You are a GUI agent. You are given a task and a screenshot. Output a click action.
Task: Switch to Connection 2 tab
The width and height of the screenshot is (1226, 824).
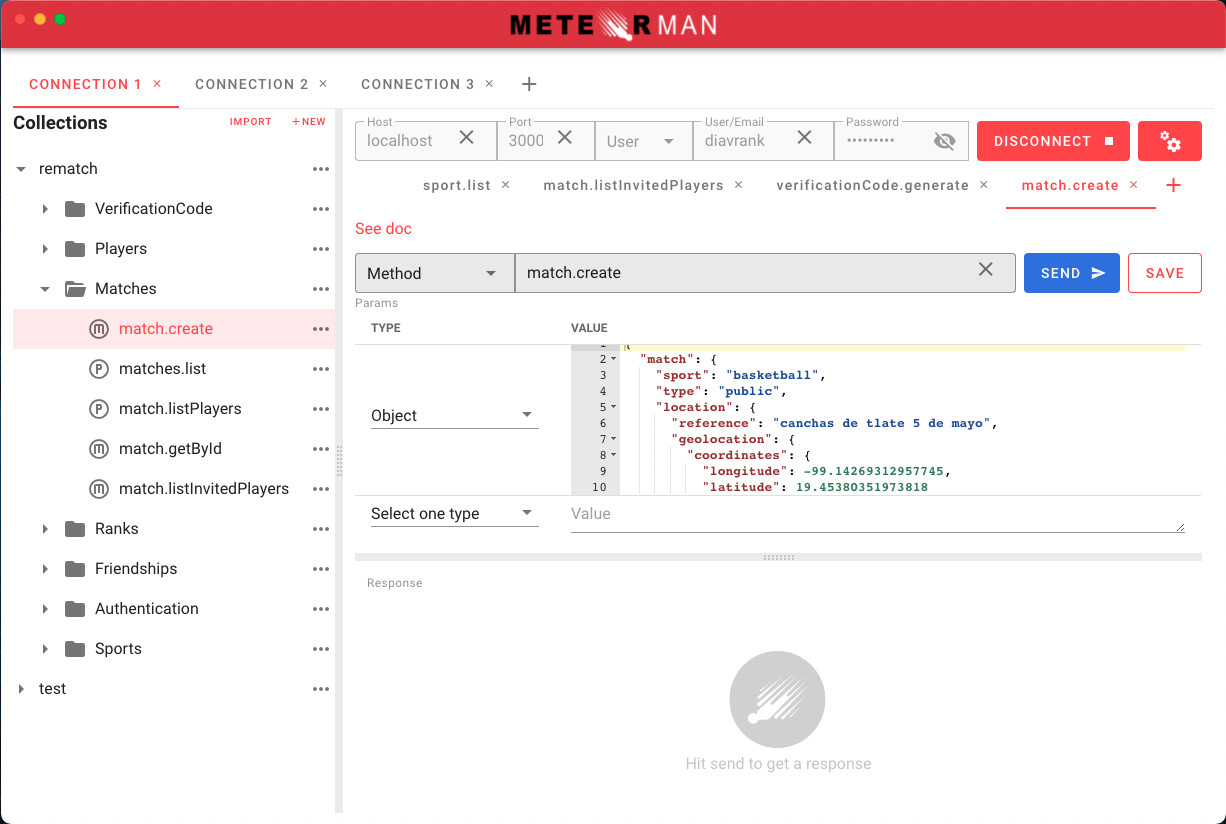click(252, 84)
